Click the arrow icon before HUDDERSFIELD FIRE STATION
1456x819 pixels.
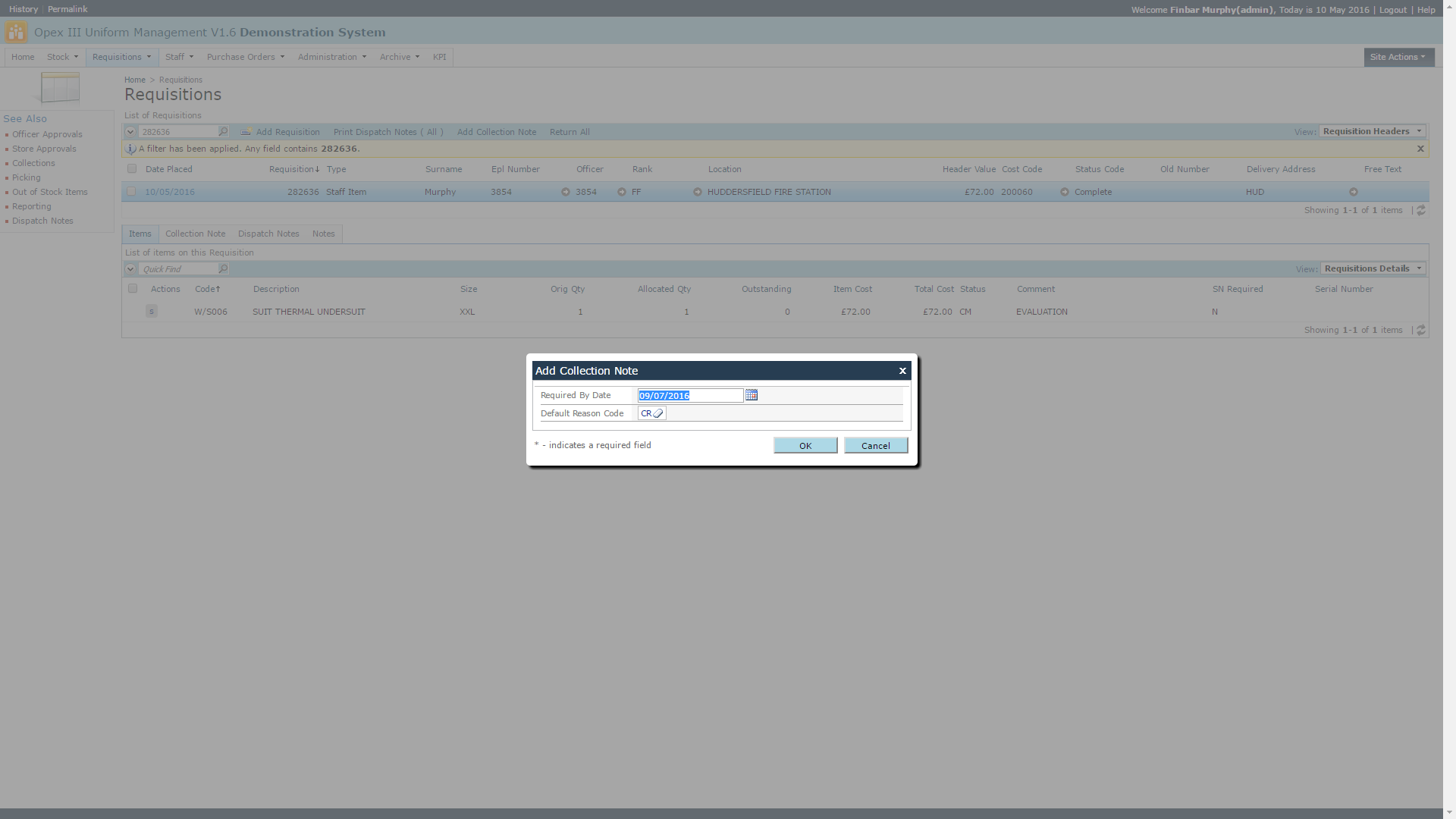(698, 193)
